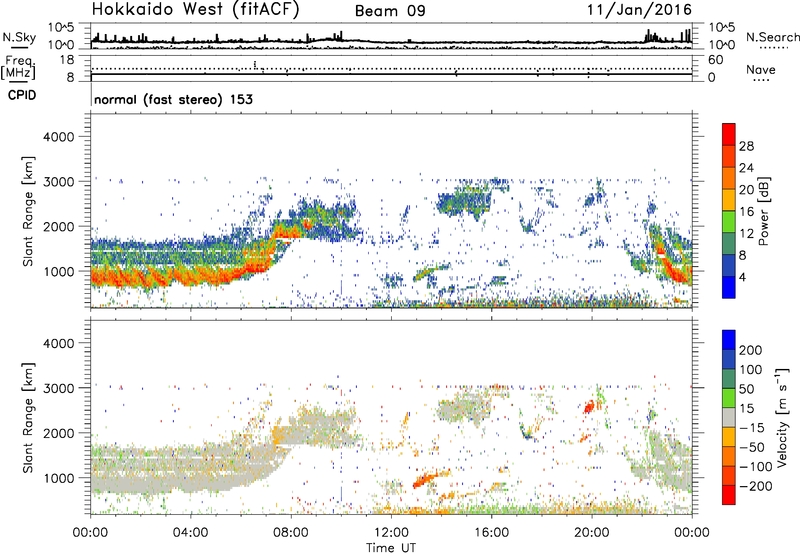Click the '-15' velocity colorbar tick label
This screenshot has width=800, height=554.
point(752,428)
